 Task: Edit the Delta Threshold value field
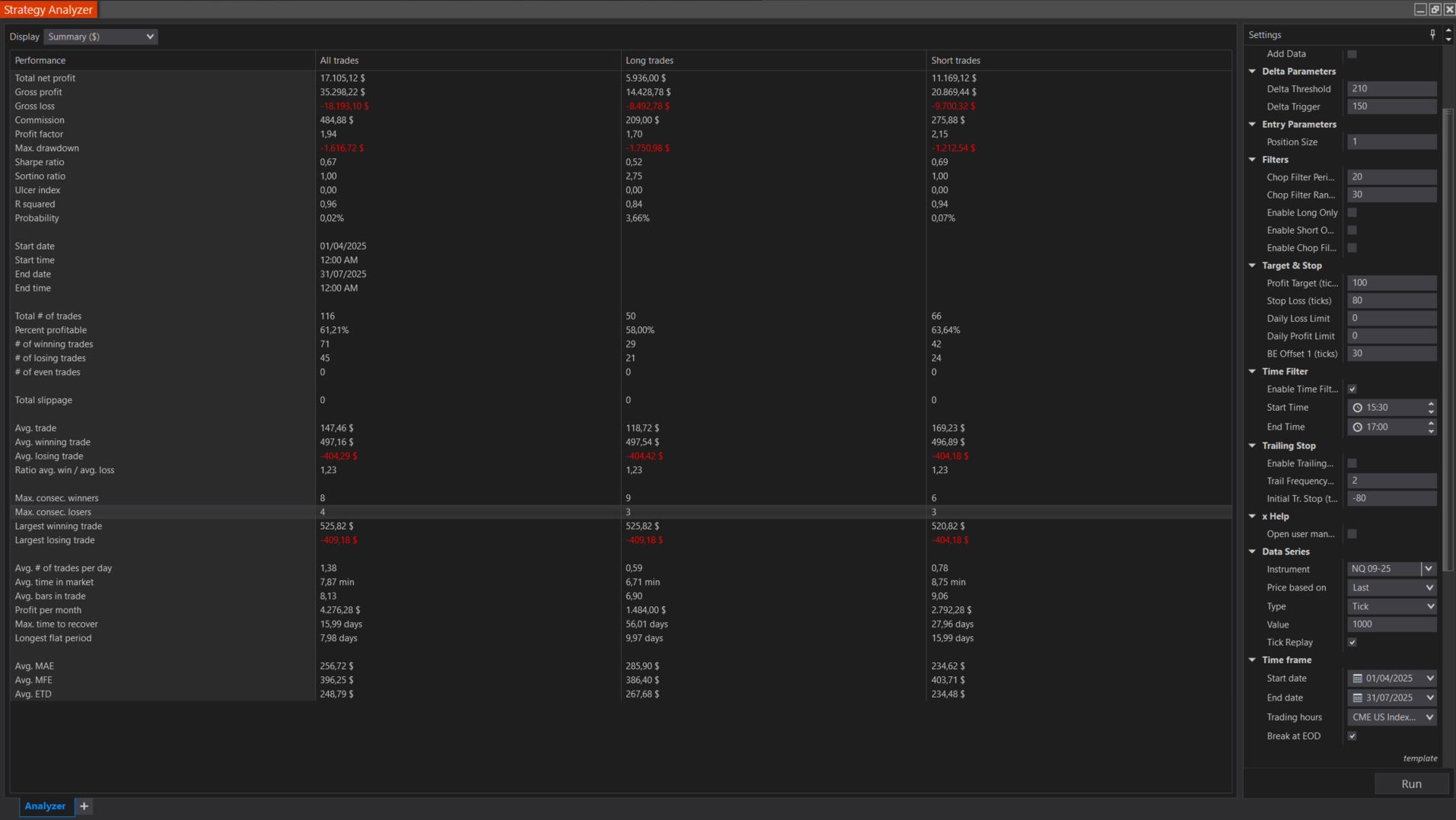coord(1391,89)
